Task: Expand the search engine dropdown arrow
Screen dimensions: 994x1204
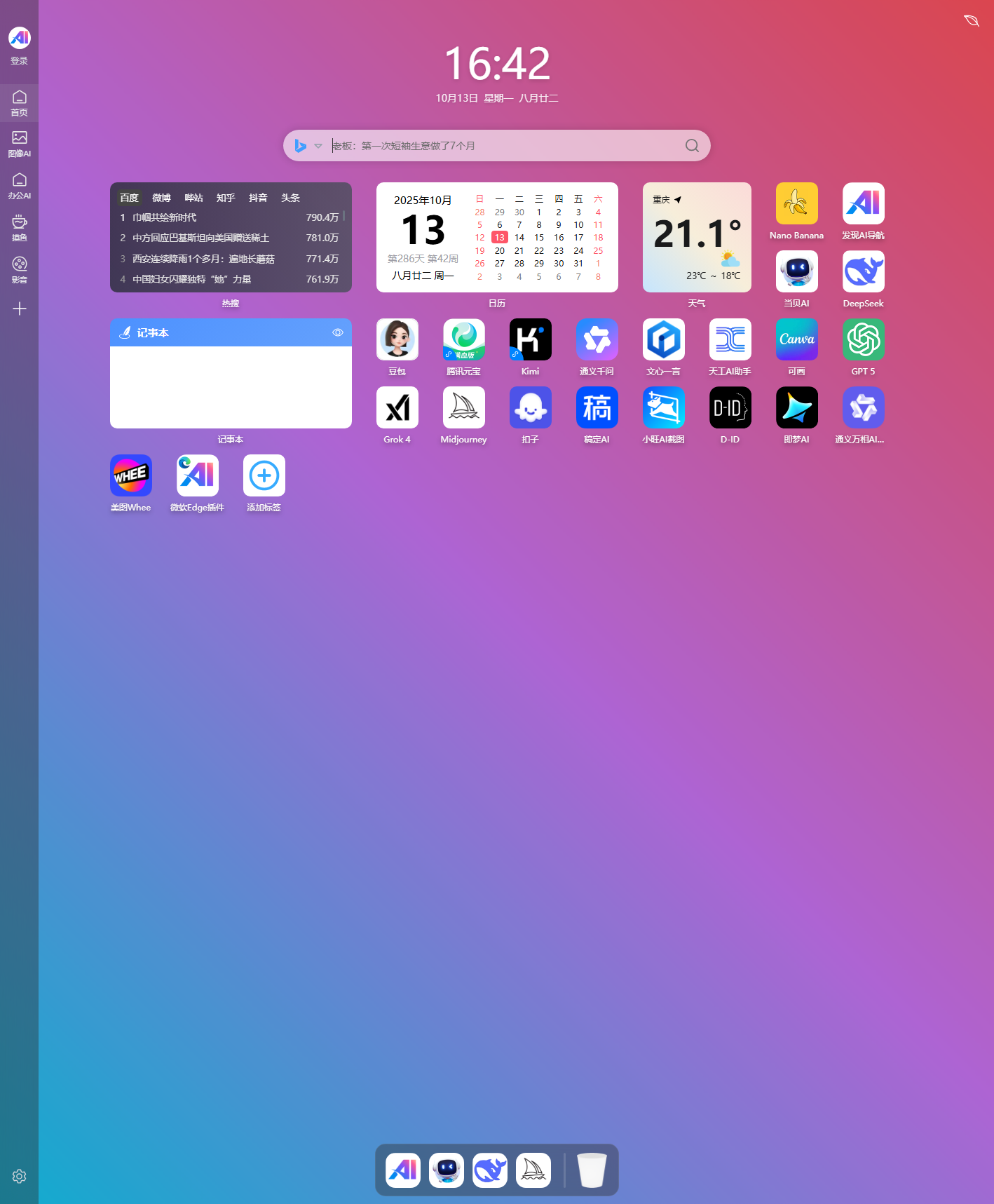Action: coord(318,146)
